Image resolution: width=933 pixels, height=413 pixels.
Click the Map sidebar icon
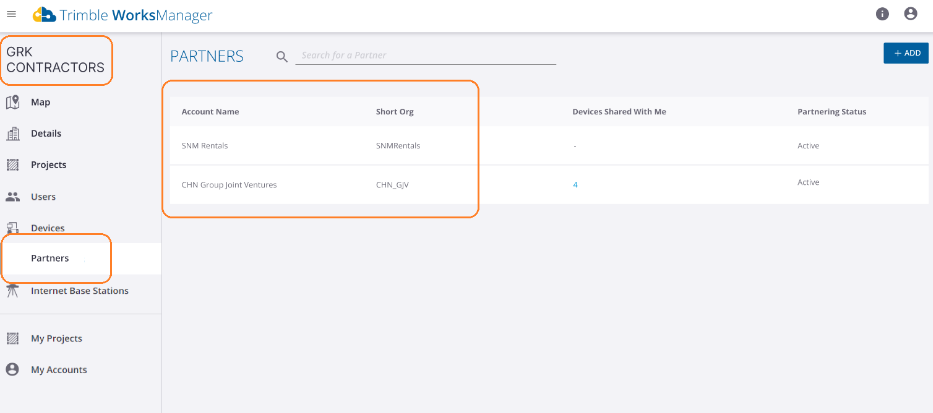pyautogui.click(x=12, y=102)
